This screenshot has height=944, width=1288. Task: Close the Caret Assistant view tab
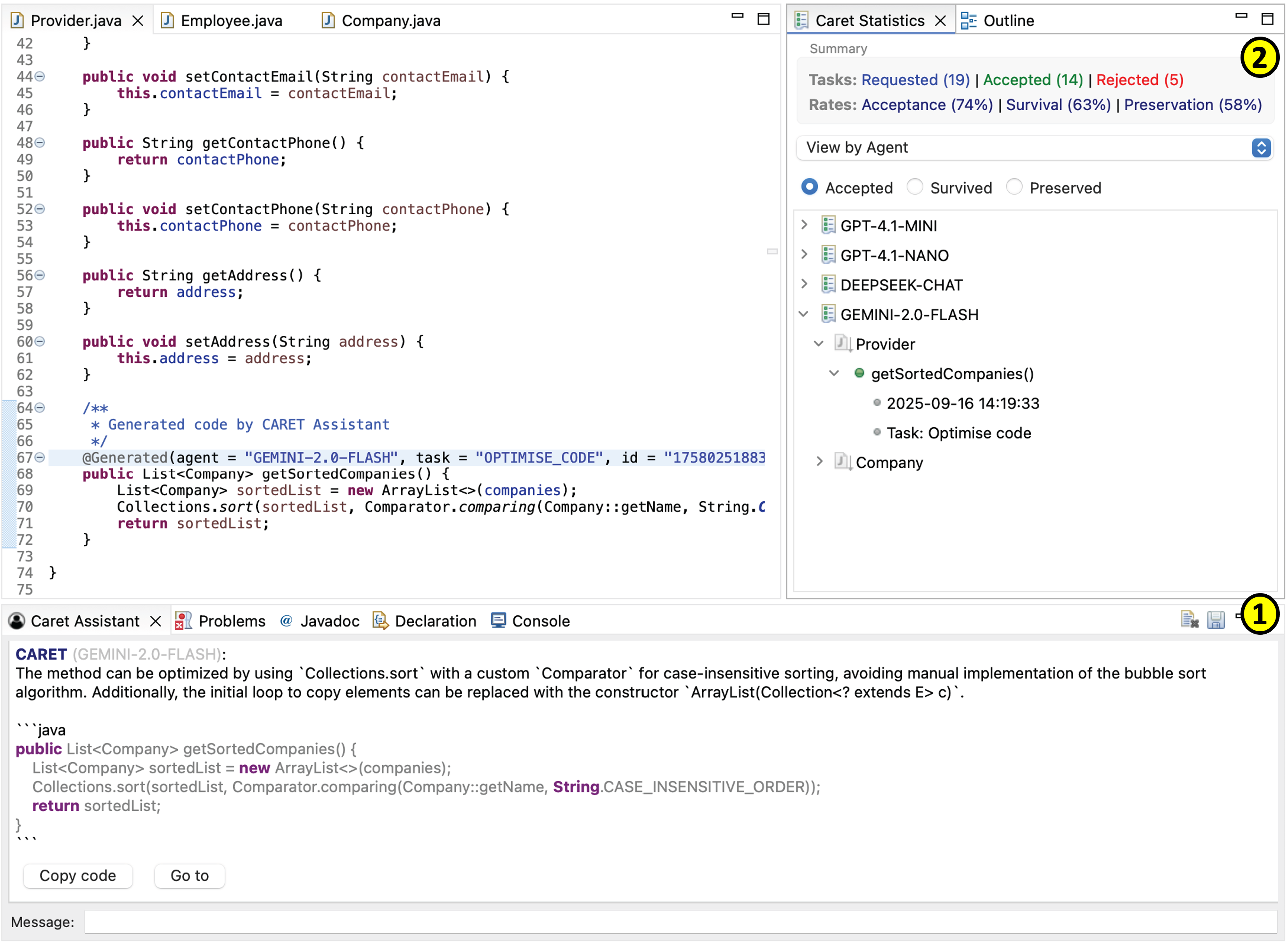point(155,621)
